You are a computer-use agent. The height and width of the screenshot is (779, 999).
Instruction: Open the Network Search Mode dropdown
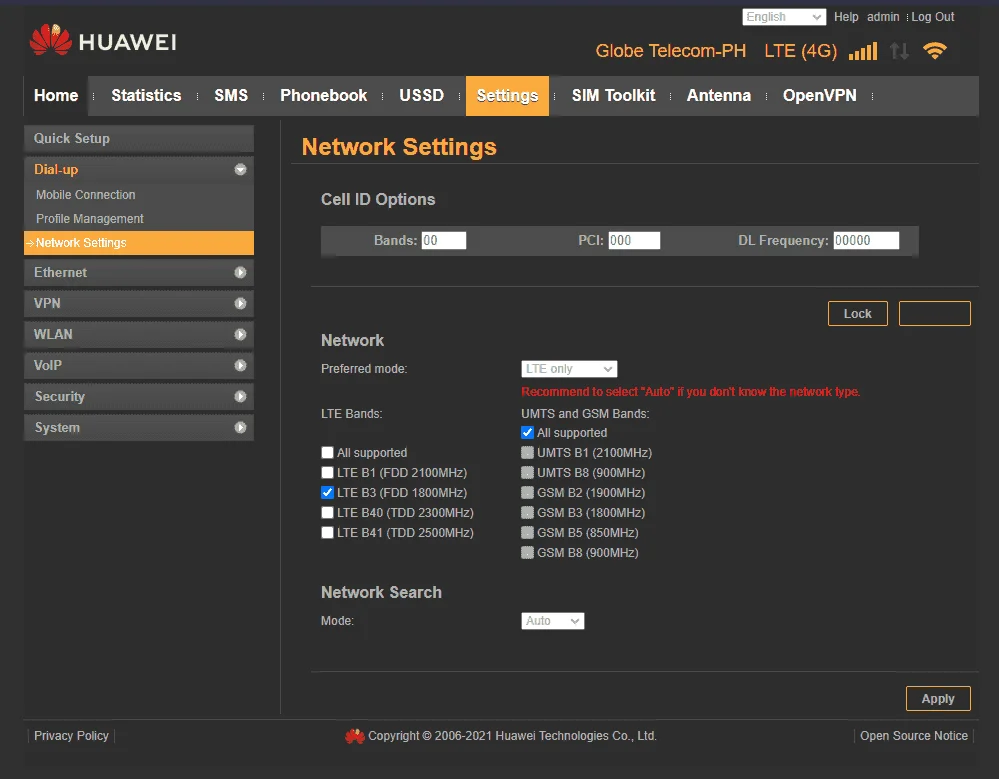pyautogui.click(x=552, y=621)
